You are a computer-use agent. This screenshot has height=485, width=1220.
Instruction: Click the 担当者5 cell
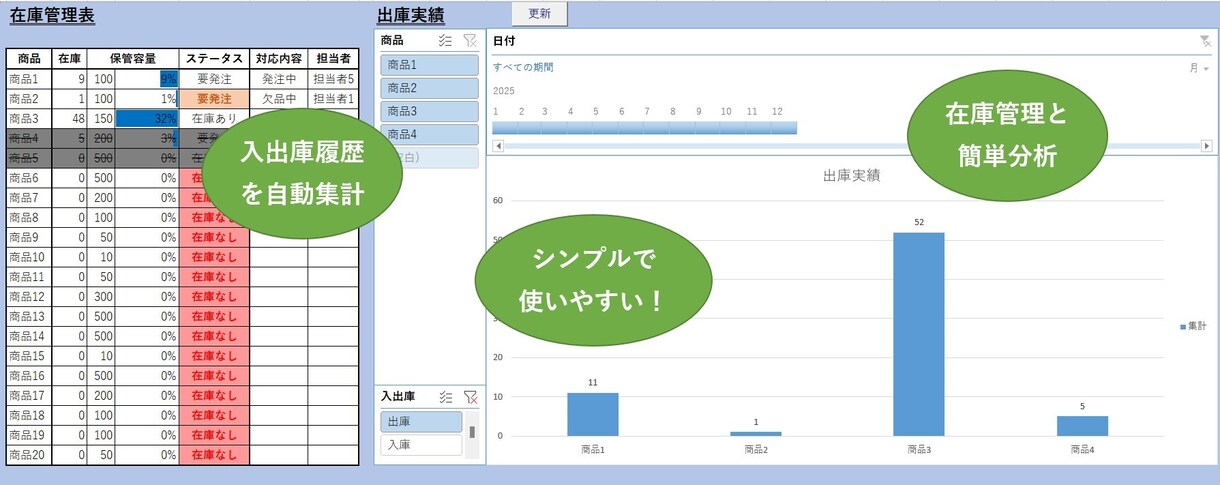point(333,78)
